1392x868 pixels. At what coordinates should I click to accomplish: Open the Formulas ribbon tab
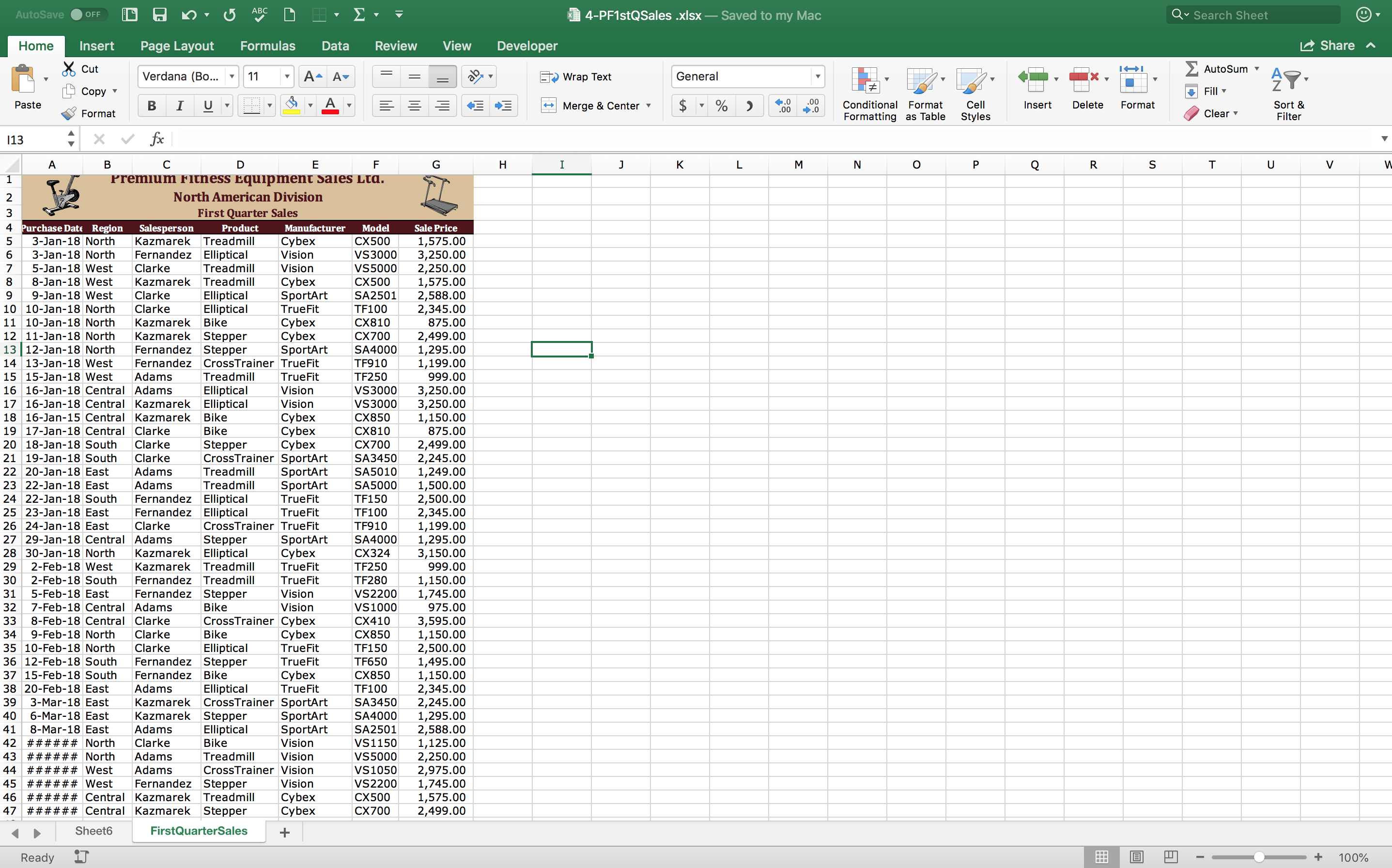tap(267, 46)
